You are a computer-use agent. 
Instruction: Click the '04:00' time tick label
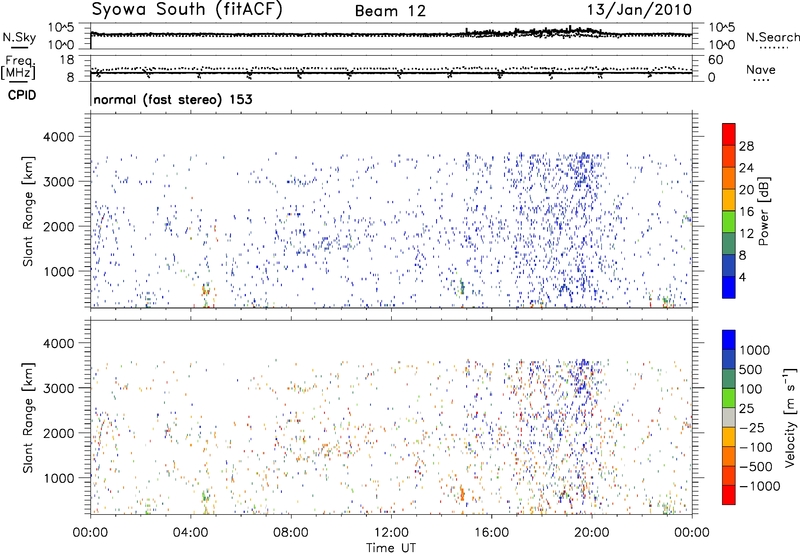[190, 533]
